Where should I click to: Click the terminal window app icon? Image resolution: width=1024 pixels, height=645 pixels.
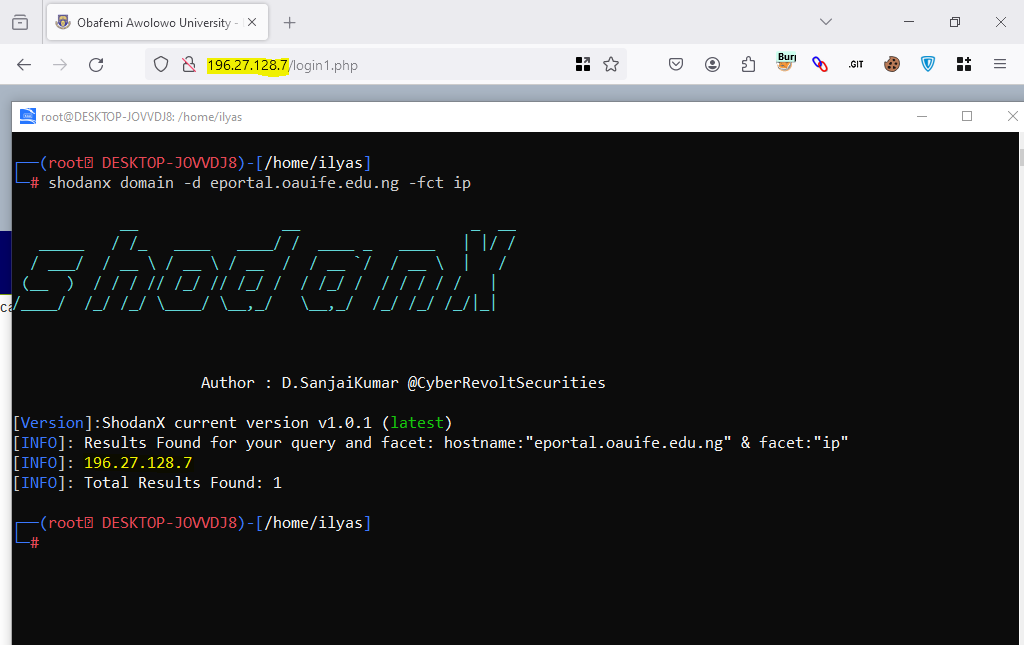pyautogui.click(x=27, y=116)
